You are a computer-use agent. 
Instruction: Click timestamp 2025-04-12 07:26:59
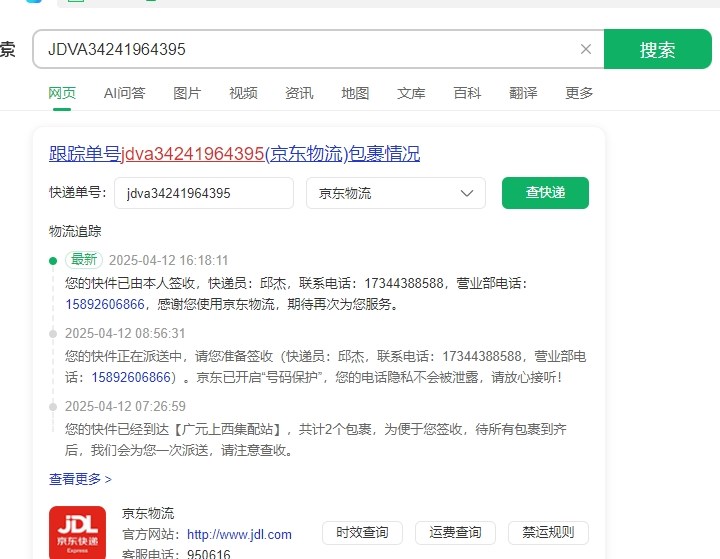(x=125, y=406)
